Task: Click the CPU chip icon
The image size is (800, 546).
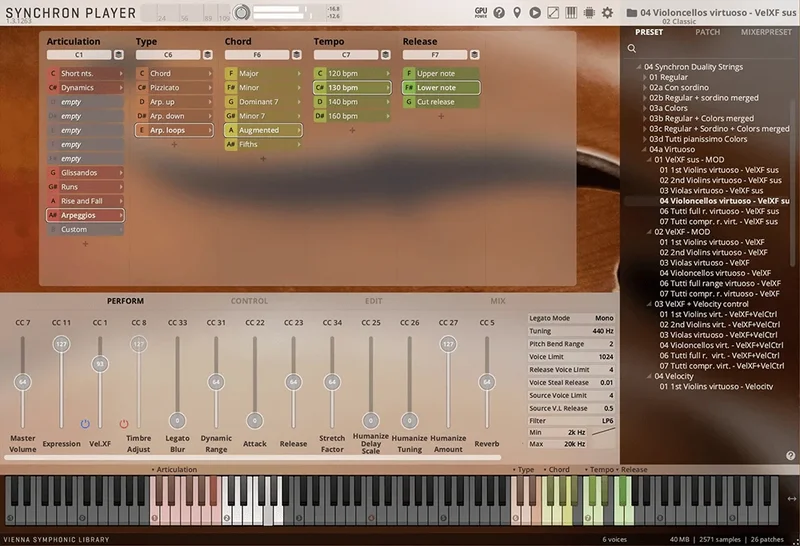Action: pyautogui.click(x=589, y=13)
